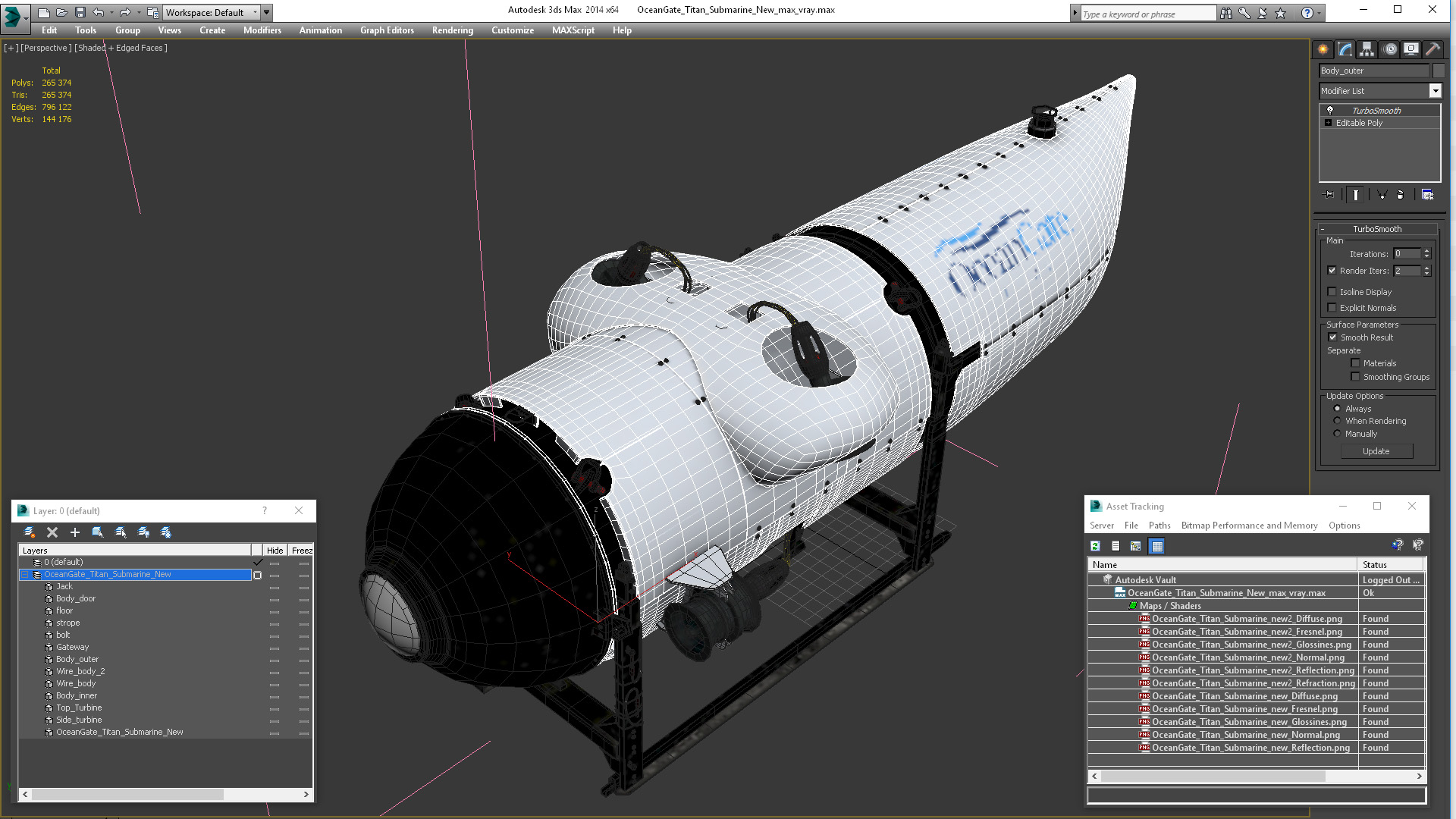
Task: Refresh the Asset Tracking list
Action: [1095, 546]
